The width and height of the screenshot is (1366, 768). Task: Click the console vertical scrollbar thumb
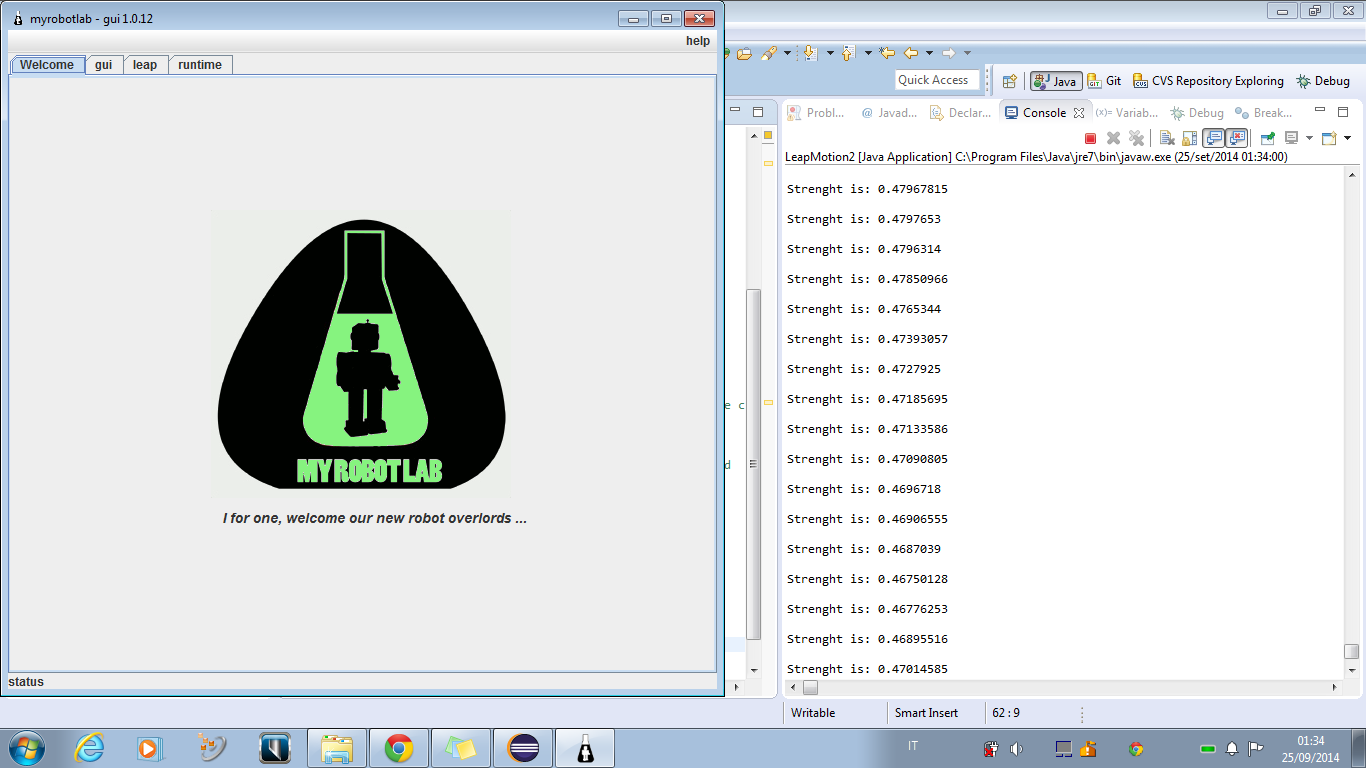click(x=1351, y=650)
